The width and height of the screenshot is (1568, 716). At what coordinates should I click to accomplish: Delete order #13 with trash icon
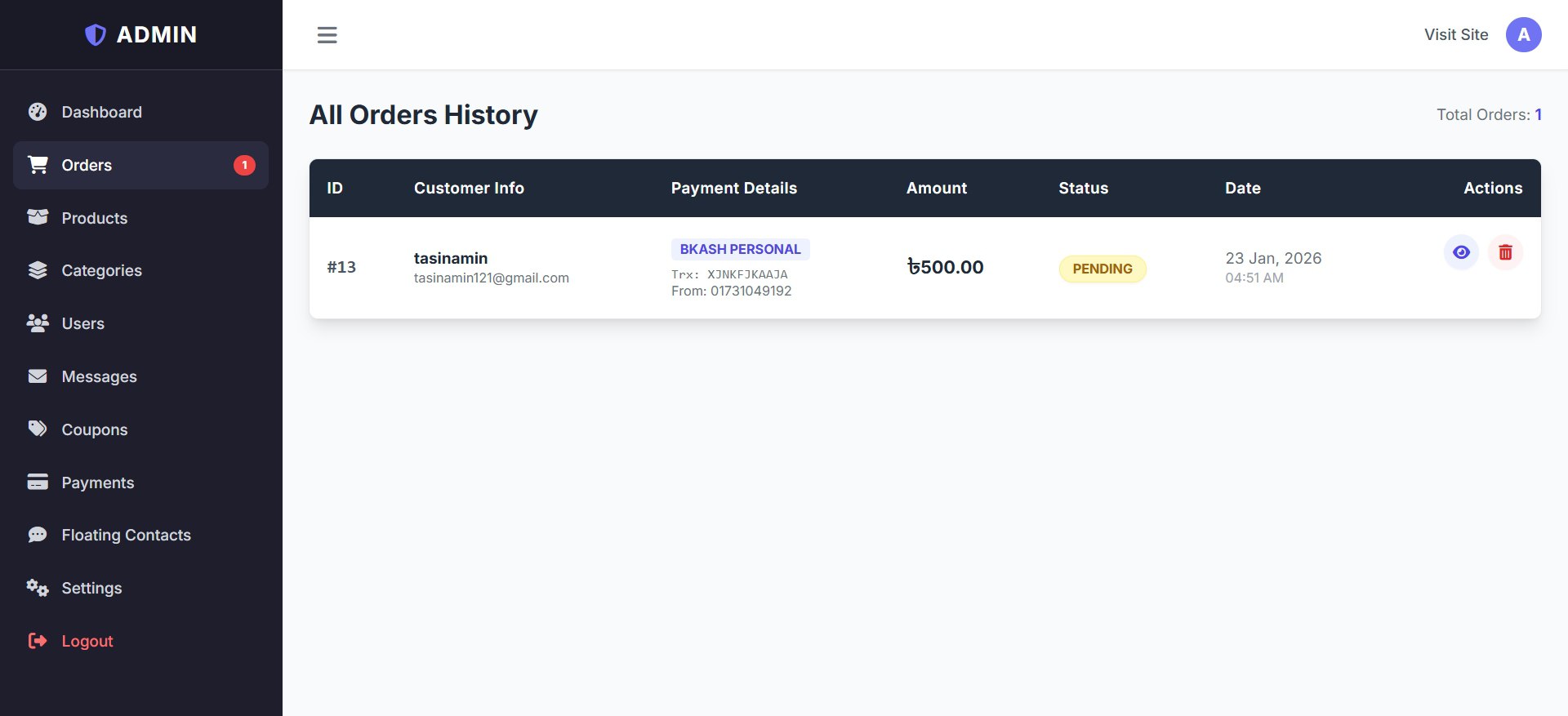pos(1505,253)
